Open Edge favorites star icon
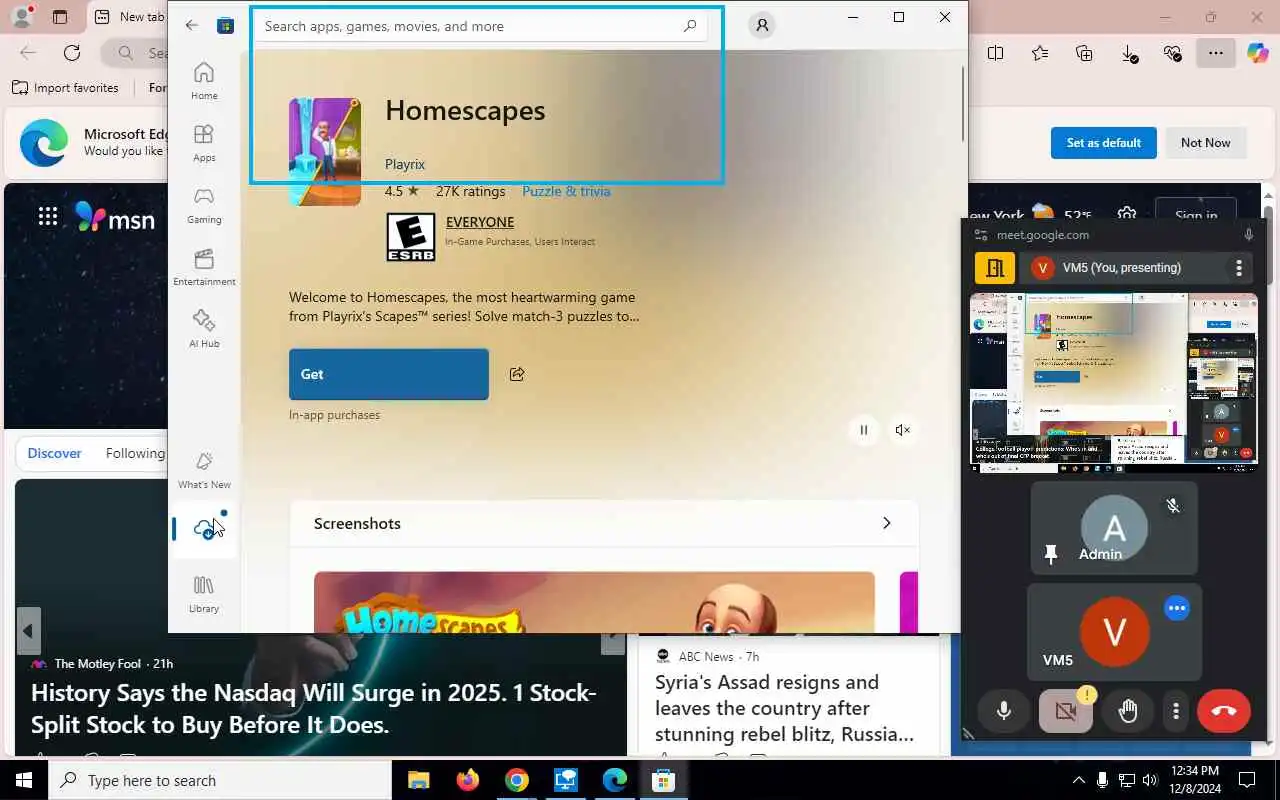This screenshot has height=800, width=1280. pyautogui.click(x=1040, y=53)
